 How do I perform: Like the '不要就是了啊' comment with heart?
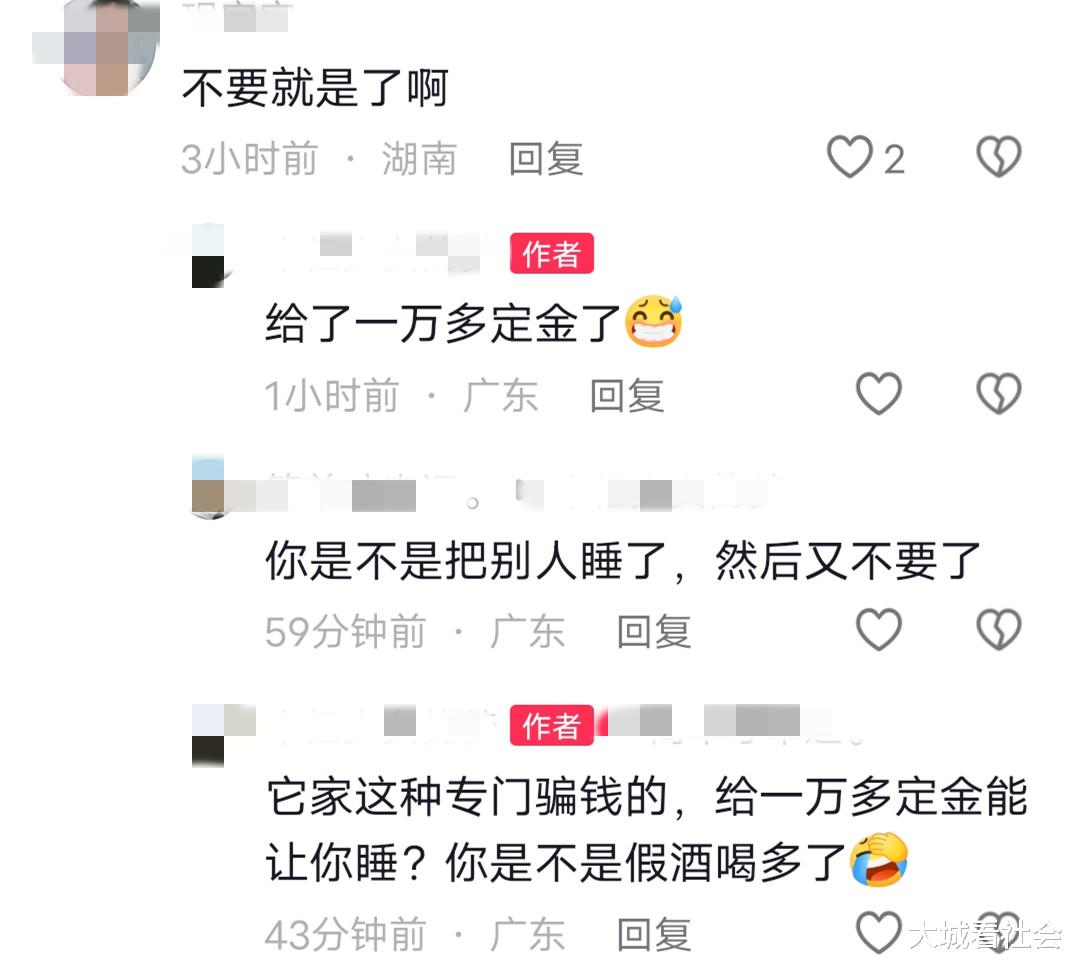tap(850, 157)
